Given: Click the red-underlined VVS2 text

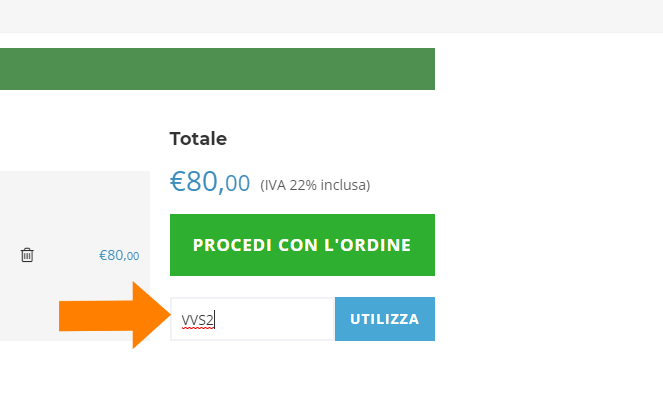Looking at the screenshot, I should [x=198, y=320].
